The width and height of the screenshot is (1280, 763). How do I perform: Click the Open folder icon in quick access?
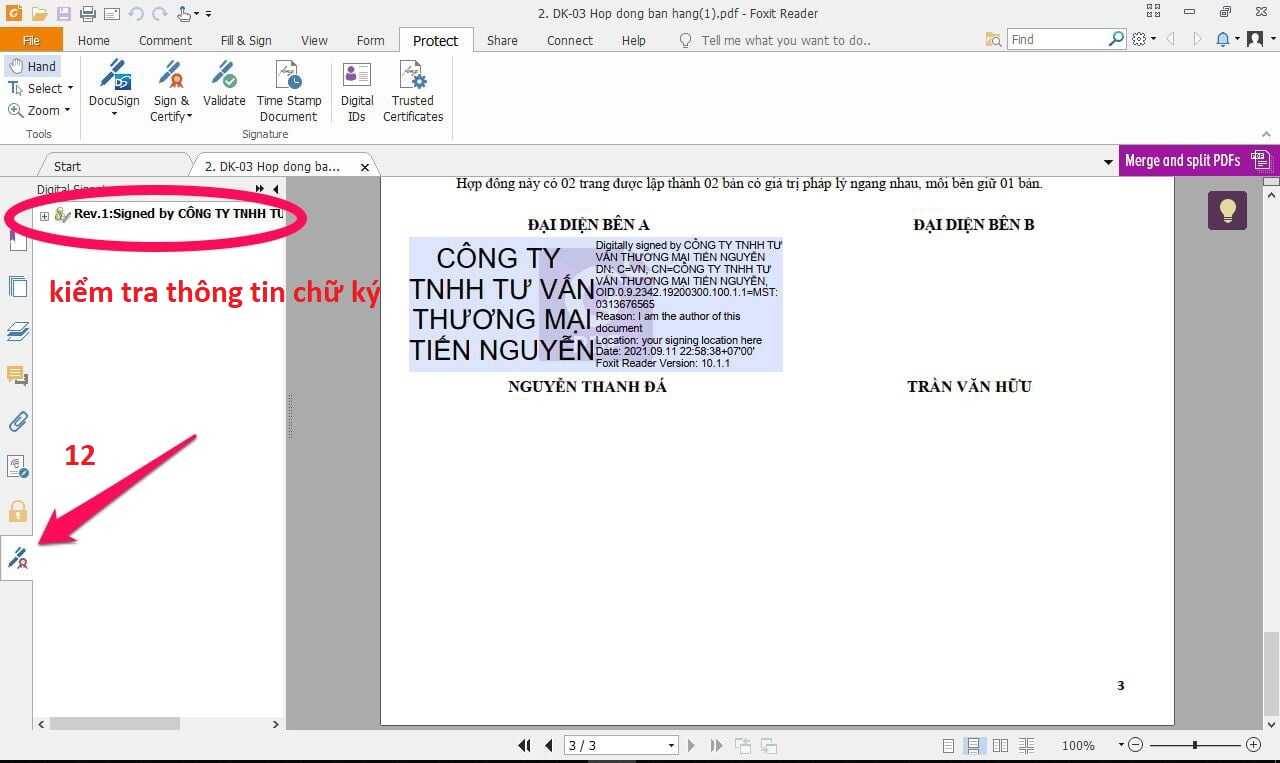40,13
